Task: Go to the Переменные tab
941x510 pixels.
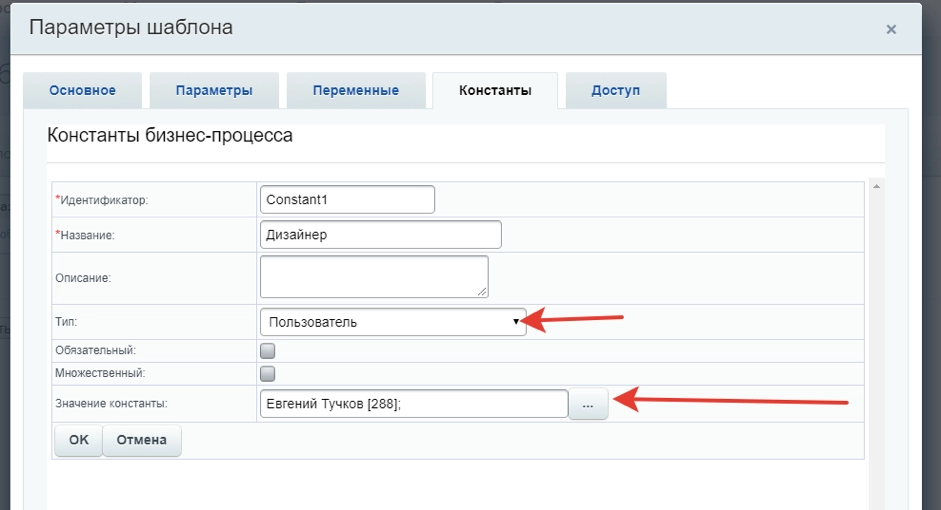Action: pos(355,91)
